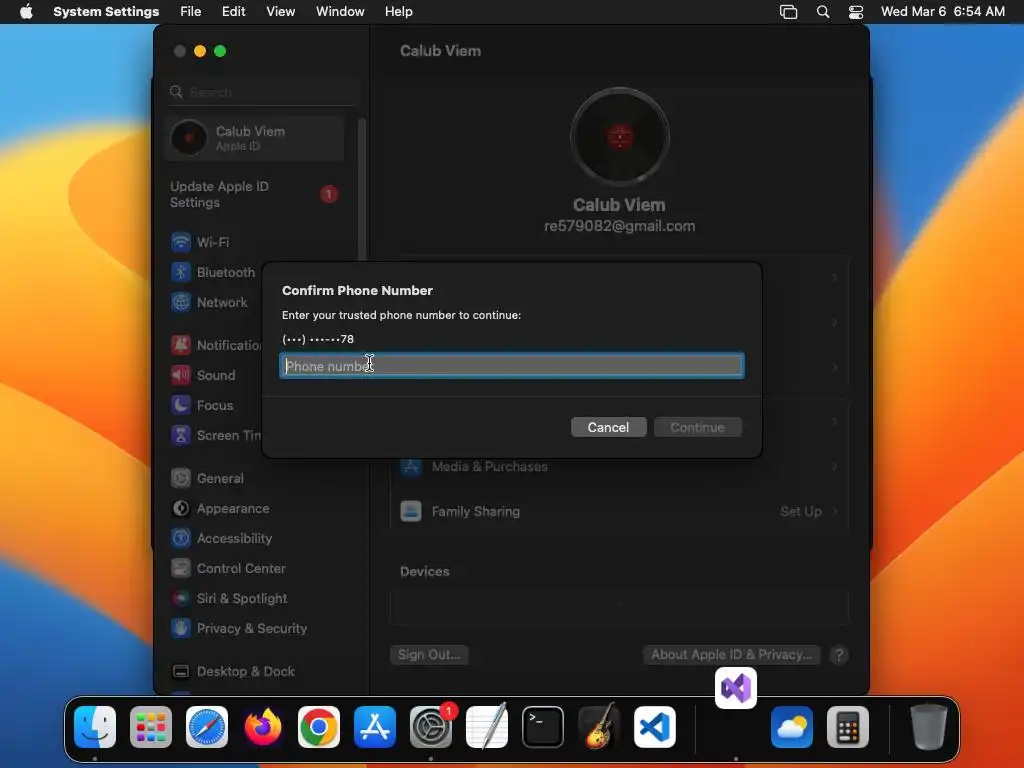Click the Sign Out button
Image resolution: width=1024 pixels, height=768 pixels.
pyautogui.click(x=429, y=654)
